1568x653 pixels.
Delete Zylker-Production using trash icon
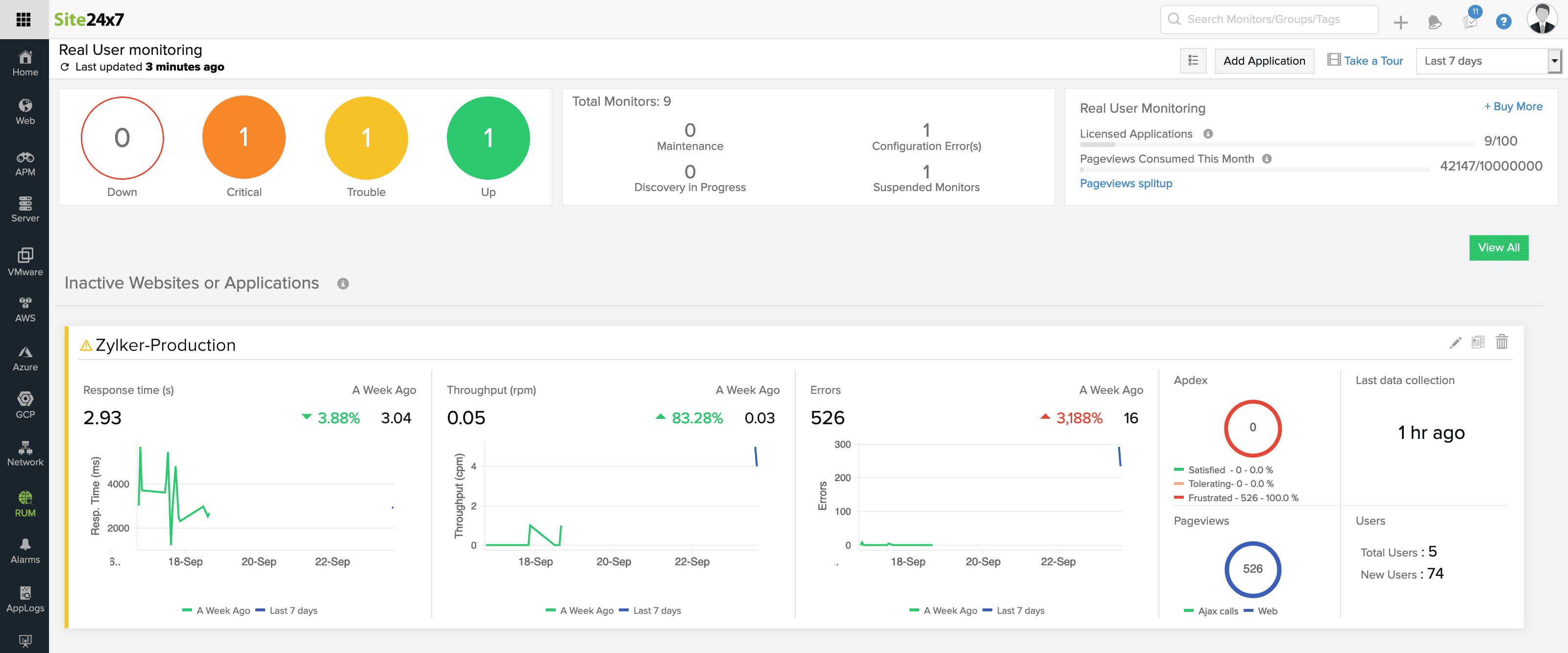(1502, 342)
